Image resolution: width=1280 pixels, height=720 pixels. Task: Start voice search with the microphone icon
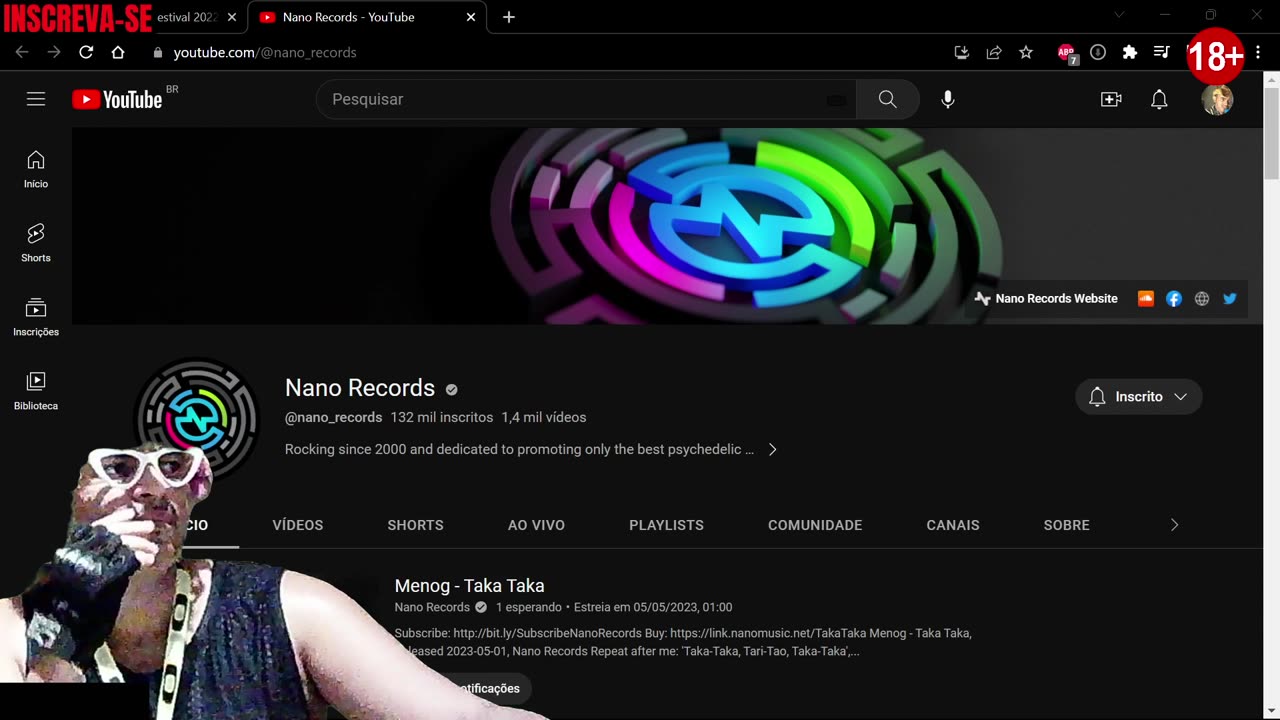point(948,99)
